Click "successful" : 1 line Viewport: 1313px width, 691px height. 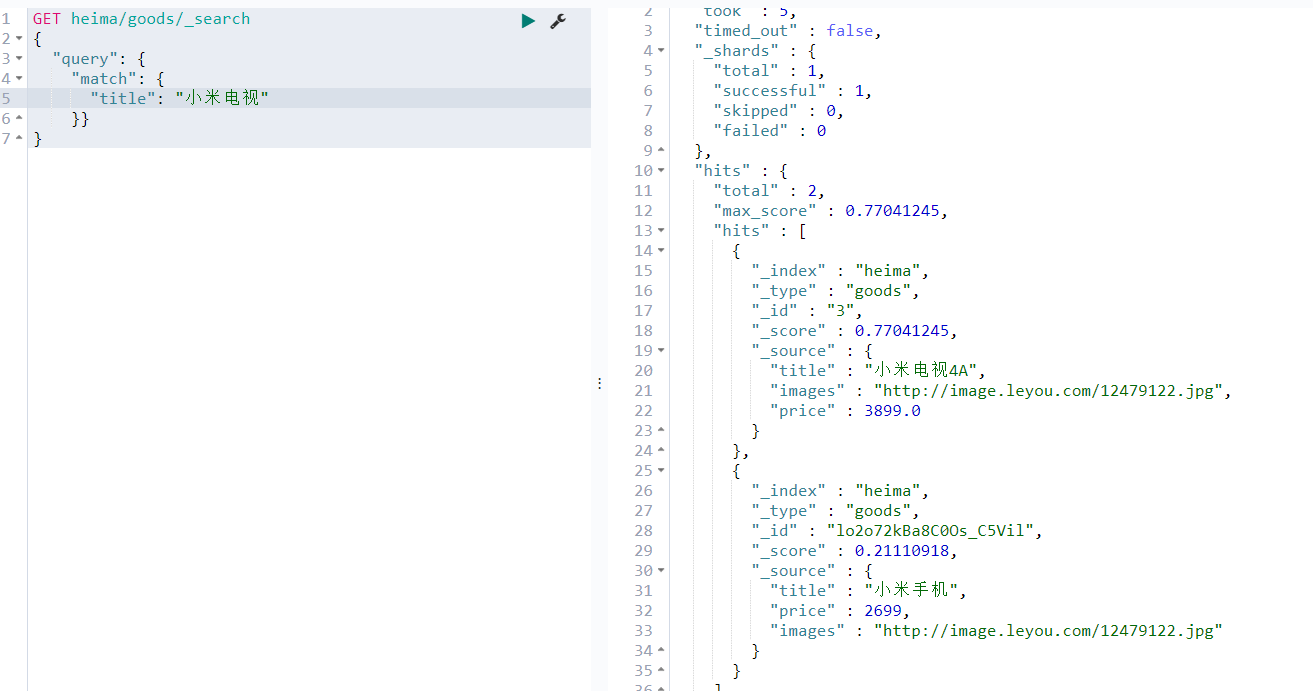(x=792, y=90)
